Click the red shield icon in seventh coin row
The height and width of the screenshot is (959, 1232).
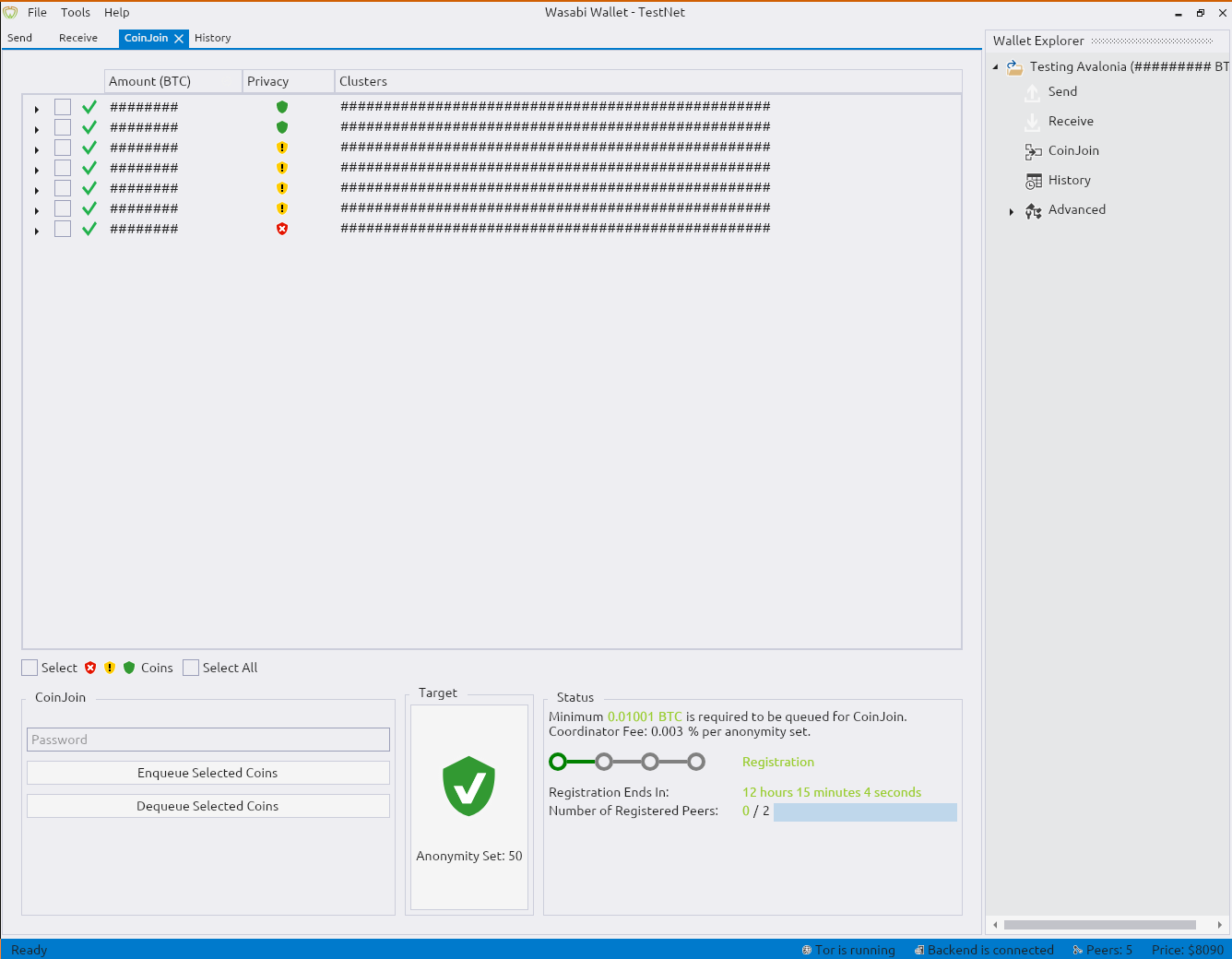pyautogui.click(x=282, y=229)
